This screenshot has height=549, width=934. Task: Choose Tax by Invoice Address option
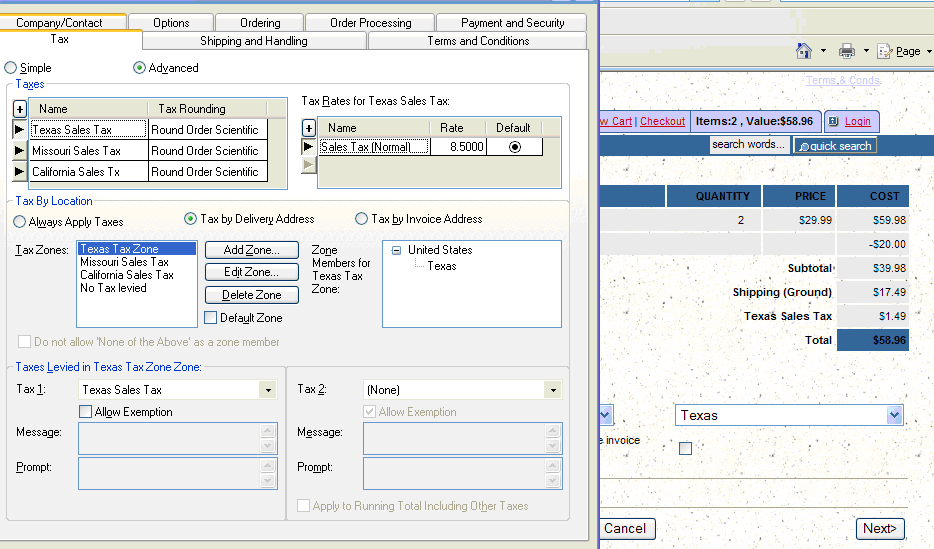(x=362, y=219)
